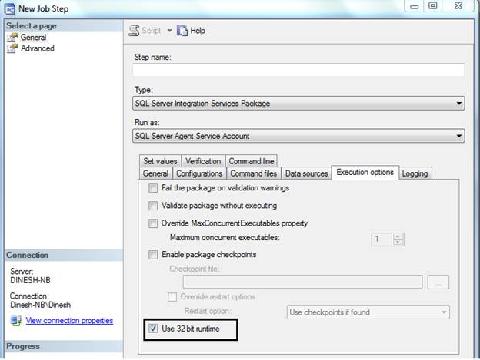Click the connection Dinesh-NB\Dinesh text
480x360 pixels.
(x=40, y=305)
